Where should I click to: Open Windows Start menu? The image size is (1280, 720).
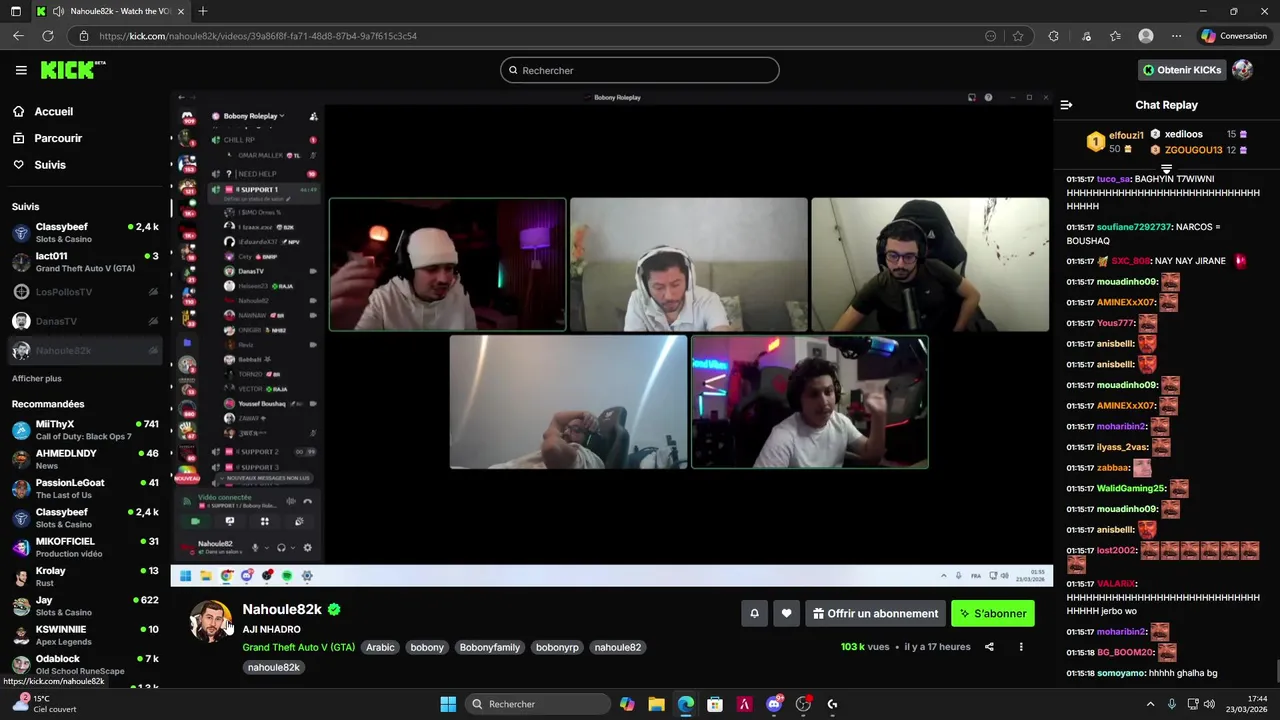pos(448,704)
